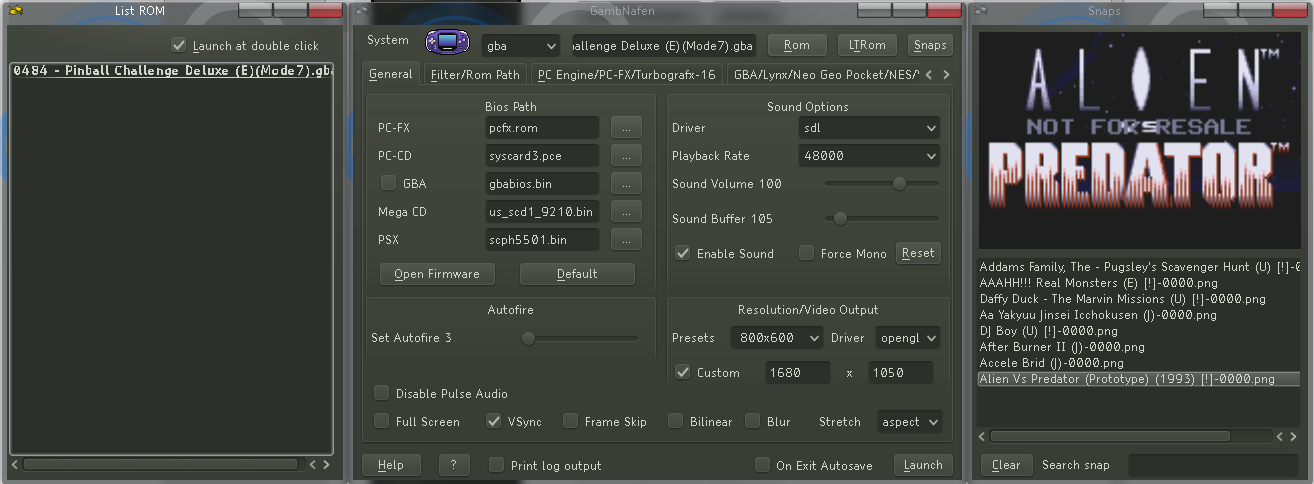Select Pinball Challenge Deluxe ROM entry
The height and width of the screenshot is (484, 1314).
[171, 71]
